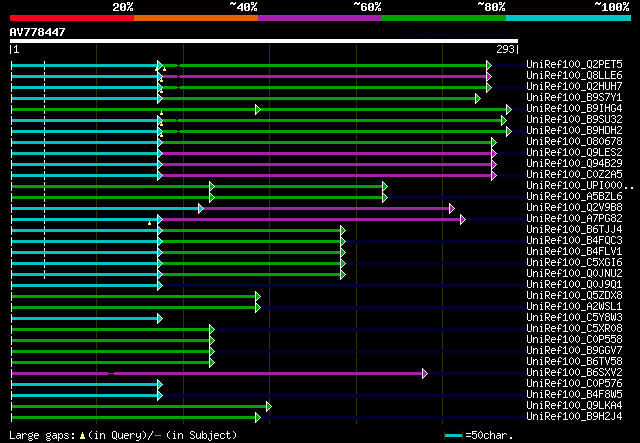Screen dimensions: 640x443
Task: Click the purple ~60% identity legend segment
Action: pyautogui.click(x=320, y=18)
